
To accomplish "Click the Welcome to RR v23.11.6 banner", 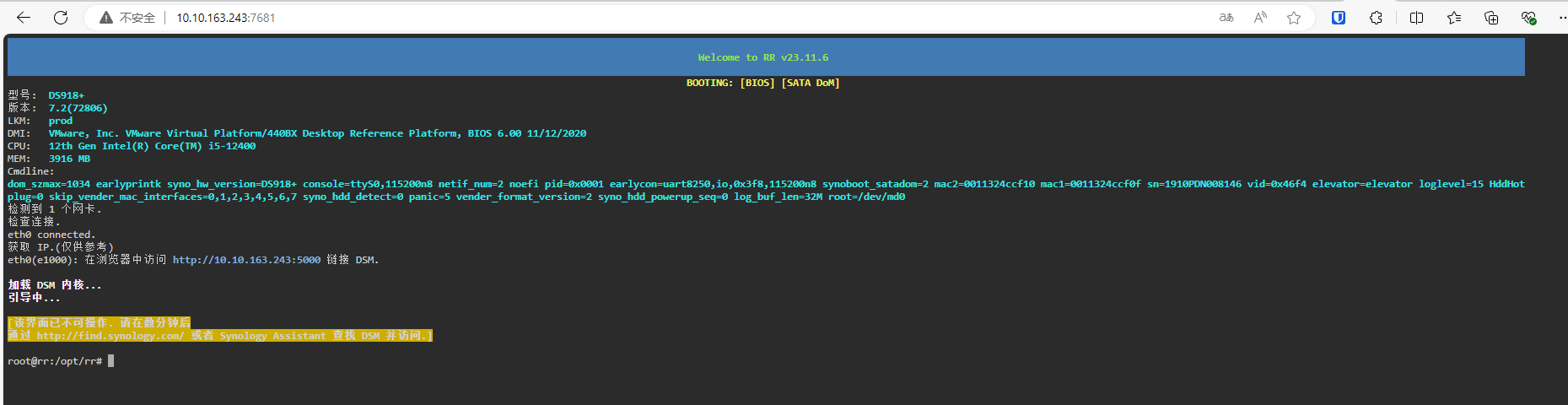I will click(766, 57).
